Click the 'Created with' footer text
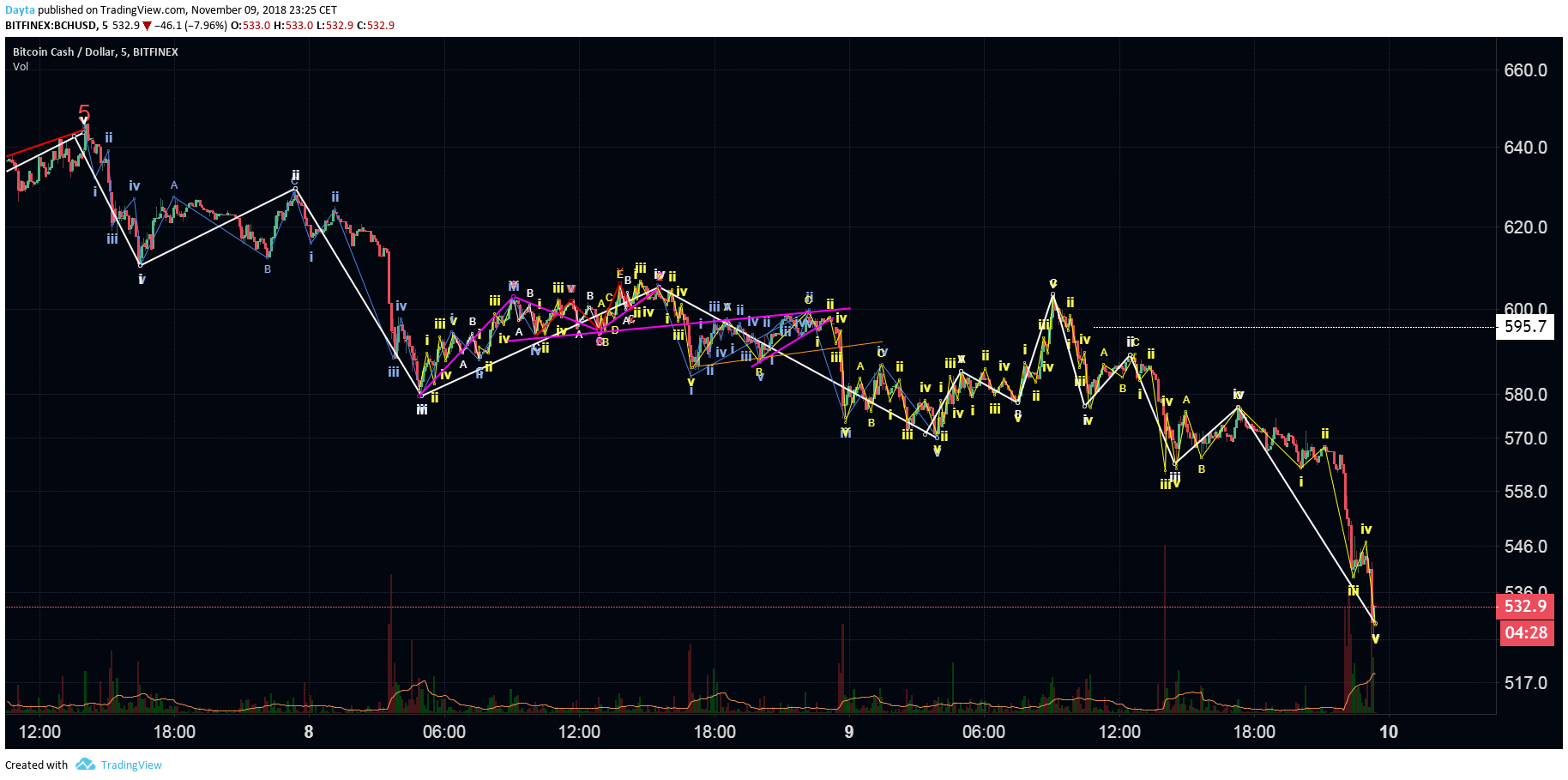This screenshot has height=780, width=1568. (x=36, y=765)
